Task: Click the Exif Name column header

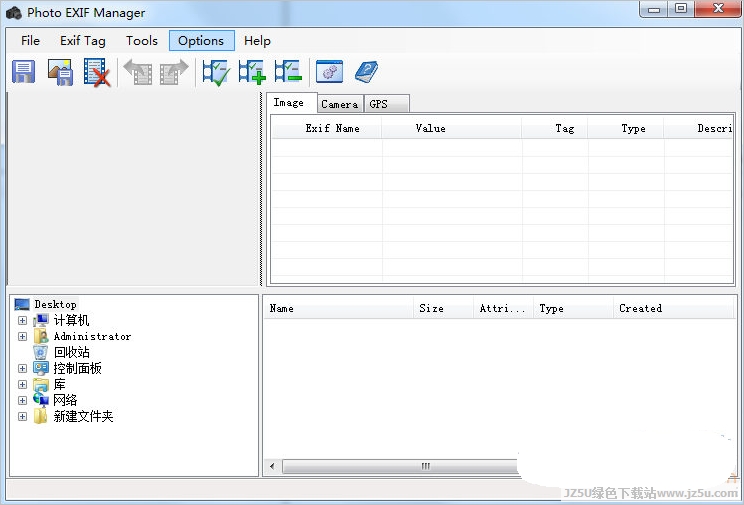Action: coord(327,129)
